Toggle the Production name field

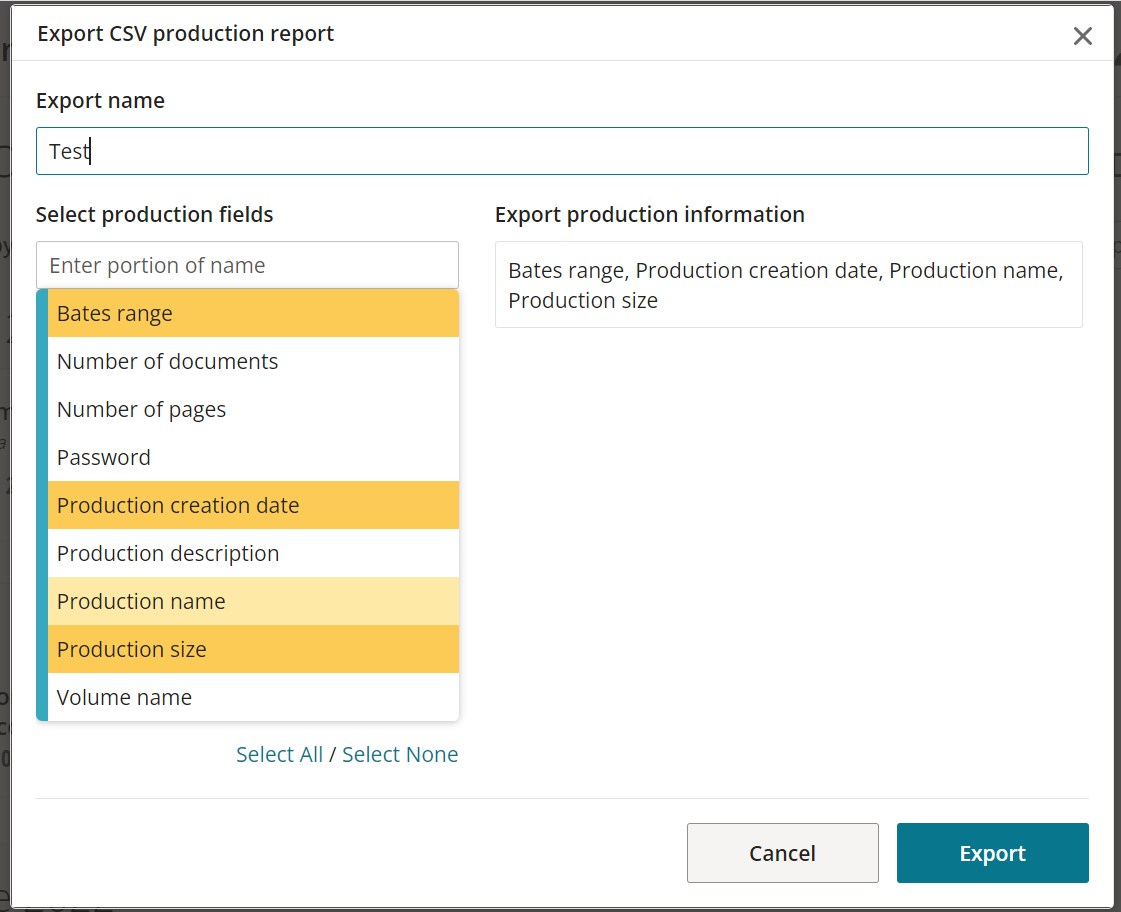coord(253,600)
